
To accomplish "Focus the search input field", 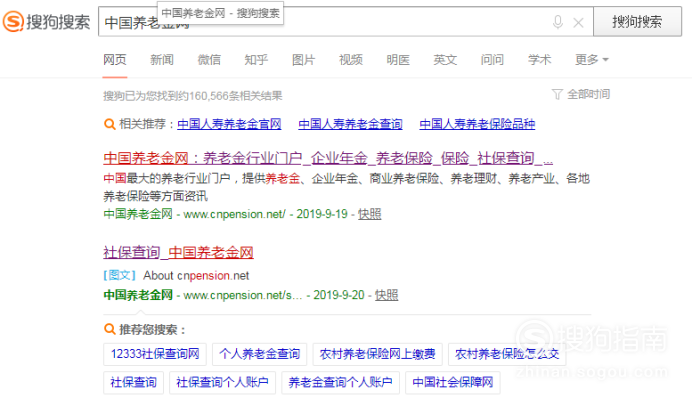I will coord(346,22).
